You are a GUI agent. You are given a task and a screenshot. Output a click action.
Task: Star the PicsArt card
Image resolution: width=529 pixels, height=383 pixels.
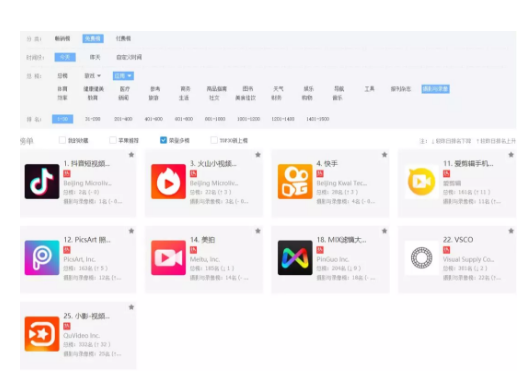click(x=132, y=231)
